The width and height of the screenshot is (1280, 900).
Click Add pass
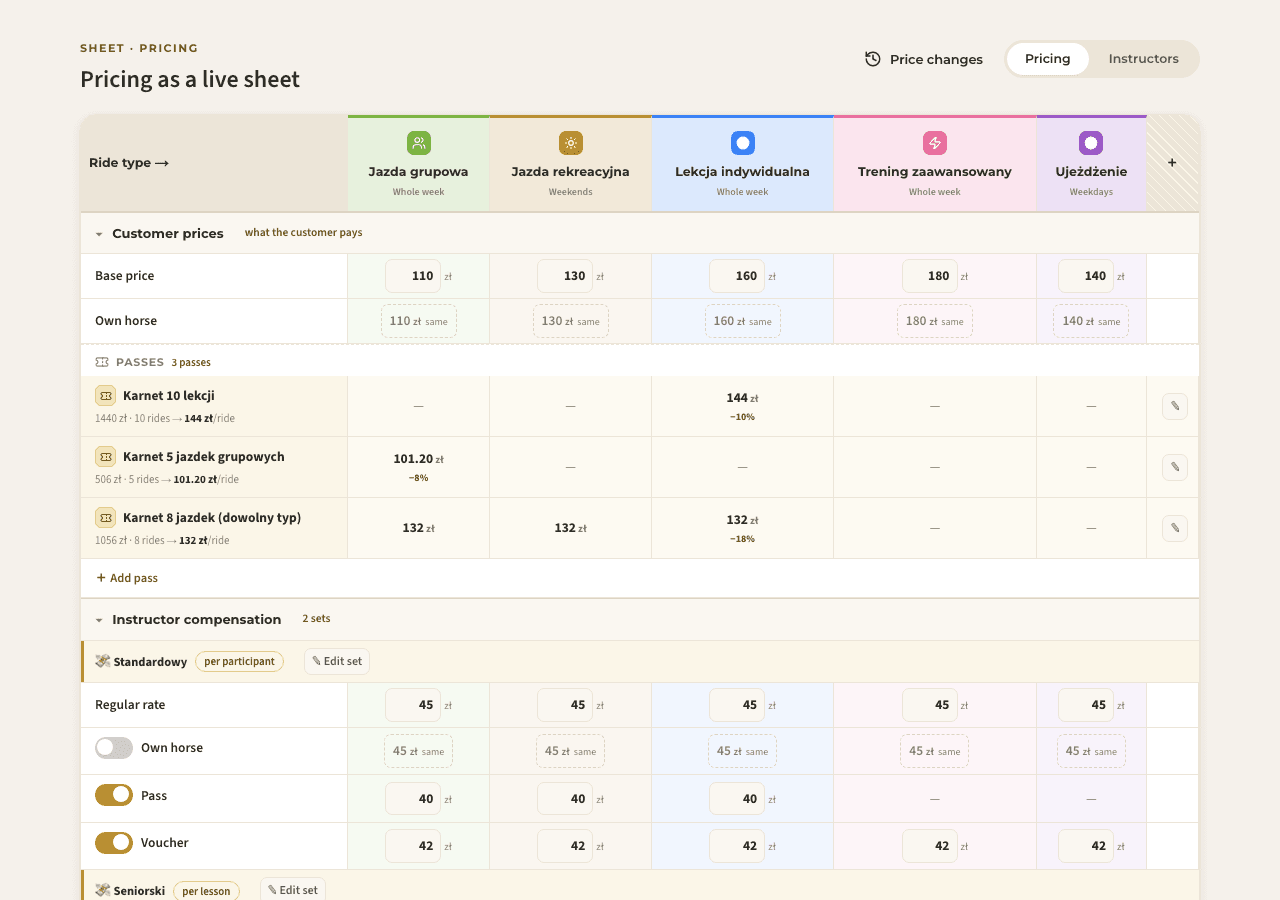[x=127, y=578]
